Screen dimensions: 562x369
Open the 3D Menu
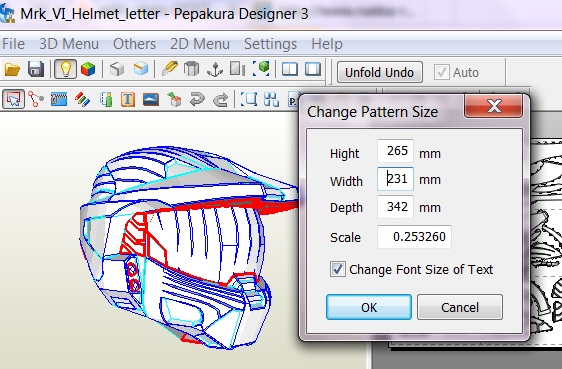(x=69, y=44)
